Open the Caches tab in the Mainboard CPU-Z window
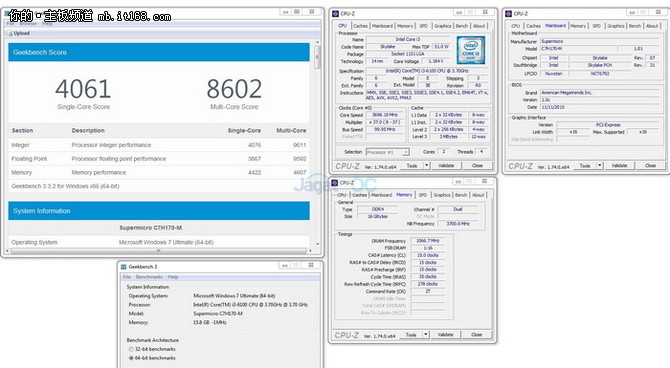Screen dimensions: 670x368 pyautogui.click(x=533, y=26)
